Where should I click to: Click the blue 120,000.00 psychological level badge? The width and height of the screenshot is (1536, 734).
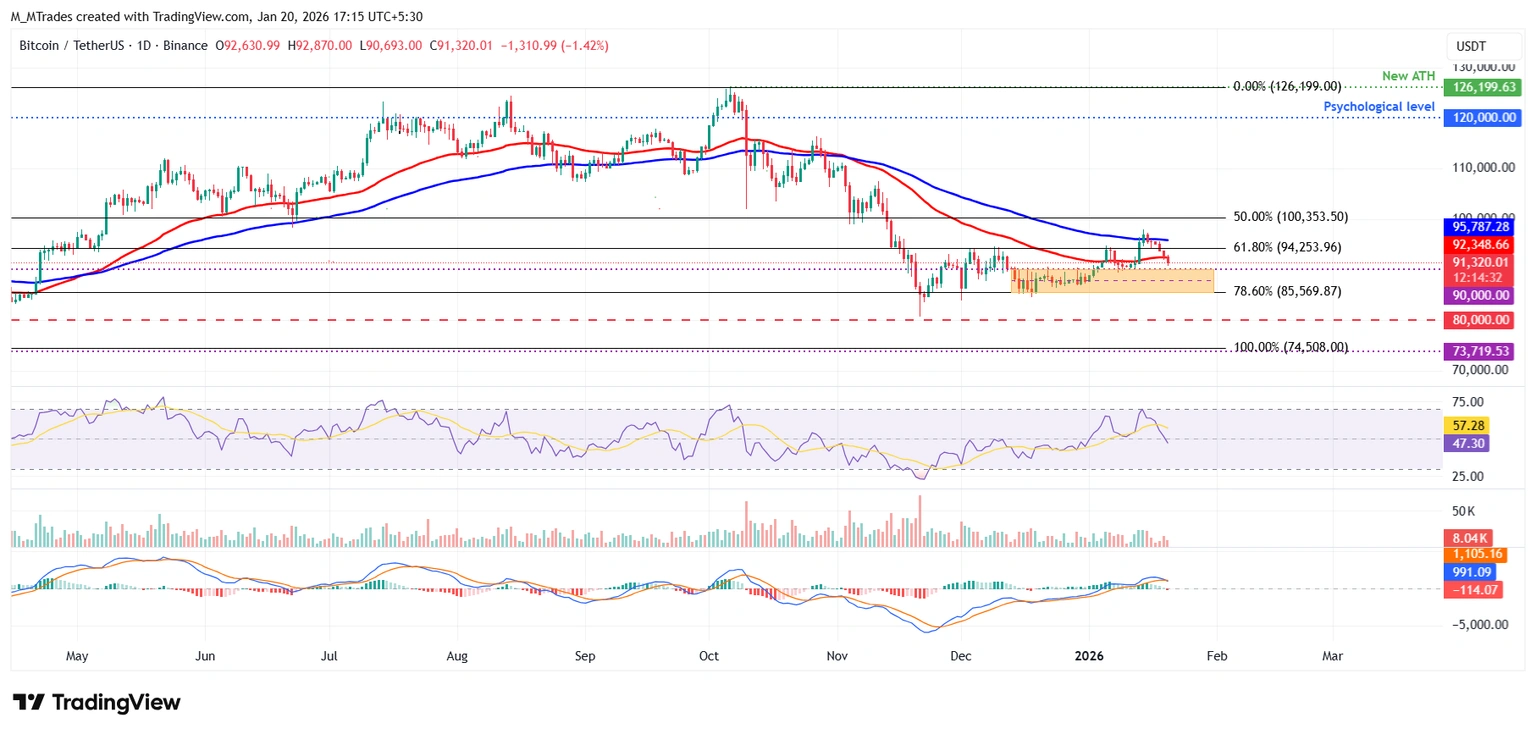(1480, 117)
